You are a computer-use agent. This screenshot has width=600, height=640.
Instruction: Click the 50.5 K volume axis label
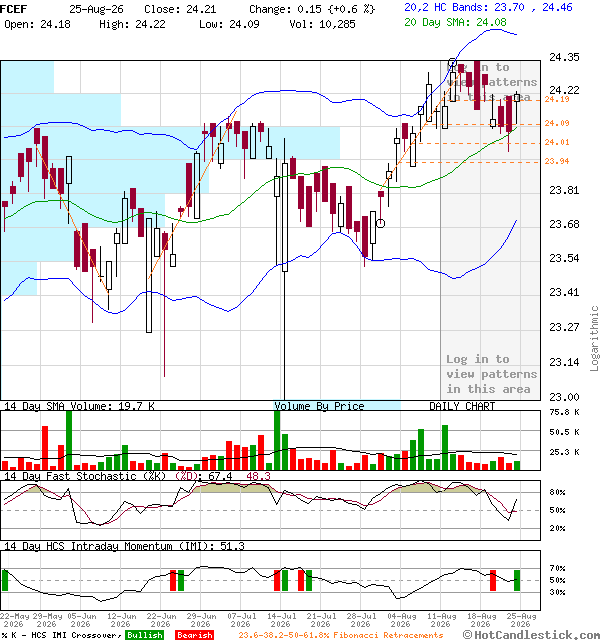pos(564,432)
